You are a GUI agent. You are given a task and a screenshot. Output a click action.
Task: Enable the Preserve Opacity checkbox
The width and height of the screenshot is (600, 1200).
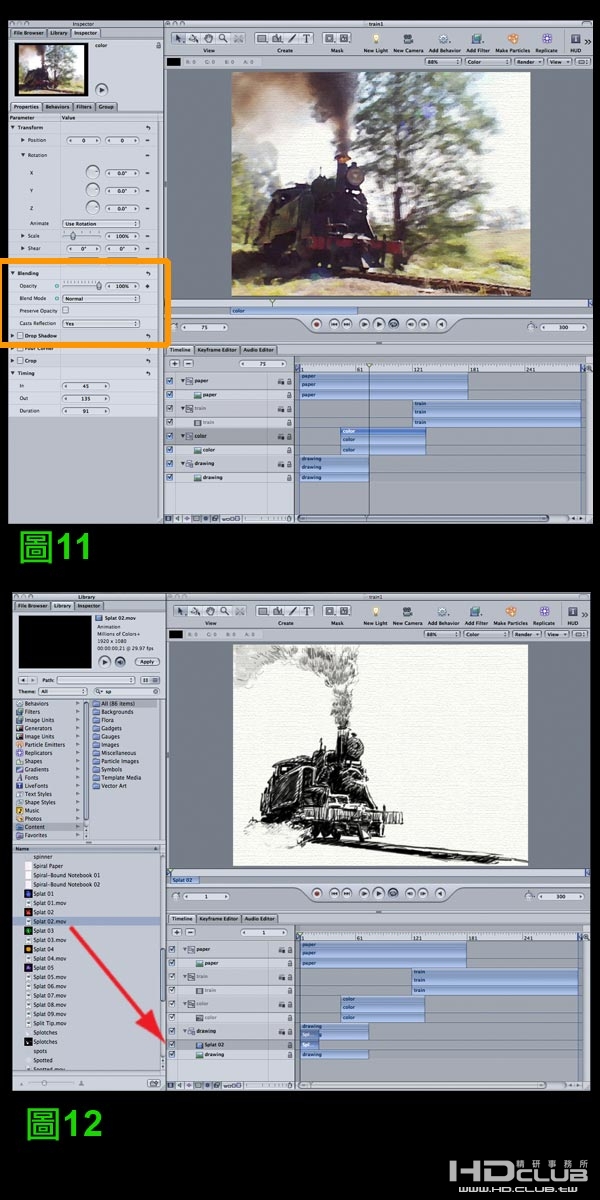click(66, 311)
